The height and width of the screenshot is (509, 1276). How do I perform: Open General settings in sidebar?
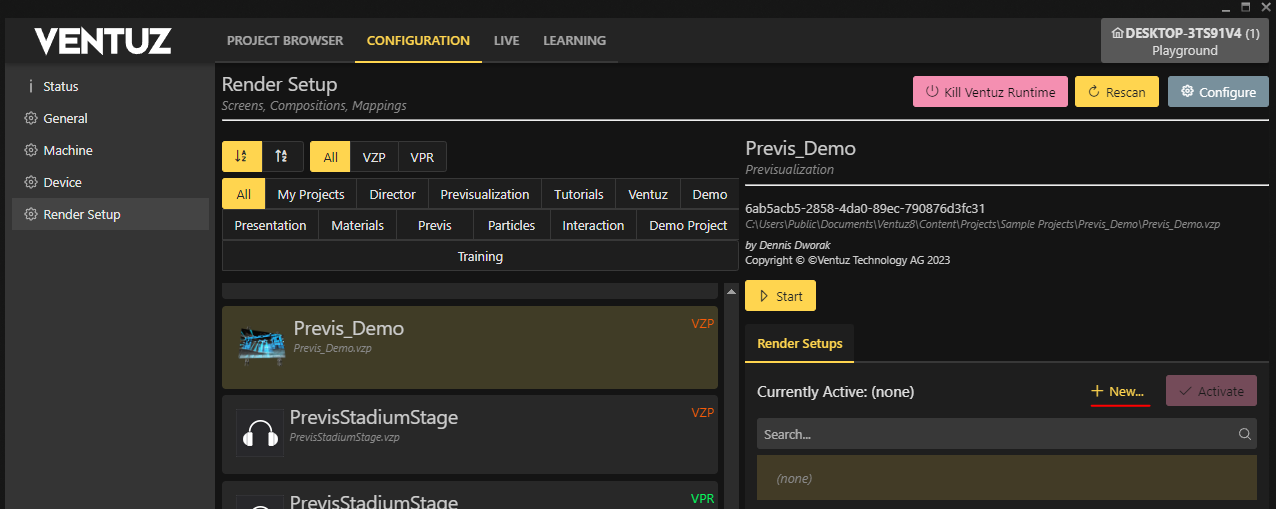pos(65,119)
